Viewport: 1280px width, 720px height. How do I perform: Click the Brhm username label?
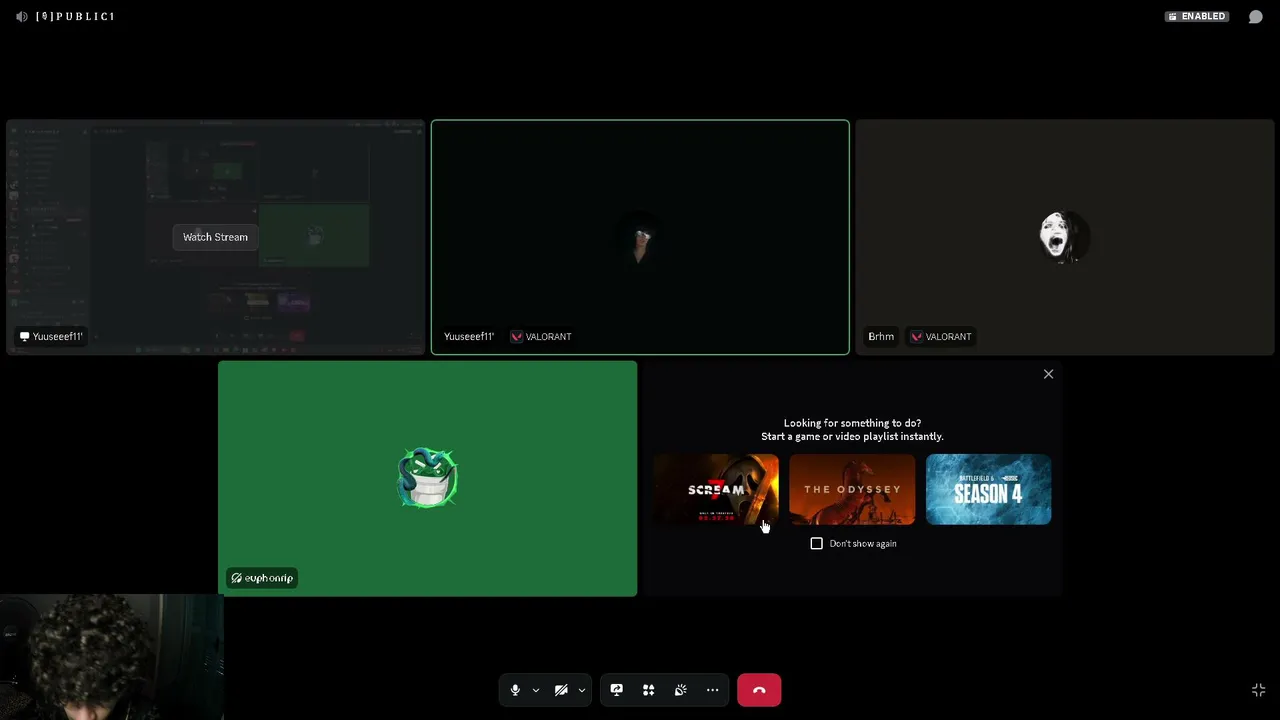tap(881, 336)
